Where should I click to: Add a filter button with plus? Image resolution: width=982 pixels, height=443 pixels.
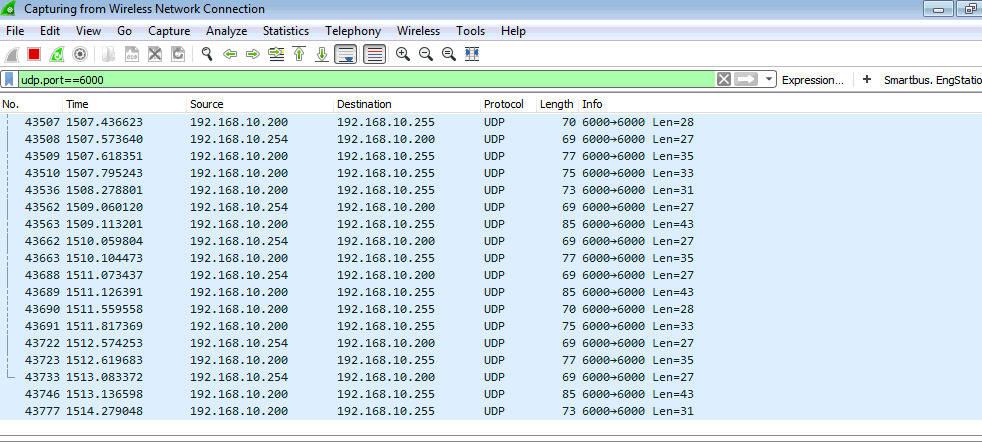tap(867, 80)
